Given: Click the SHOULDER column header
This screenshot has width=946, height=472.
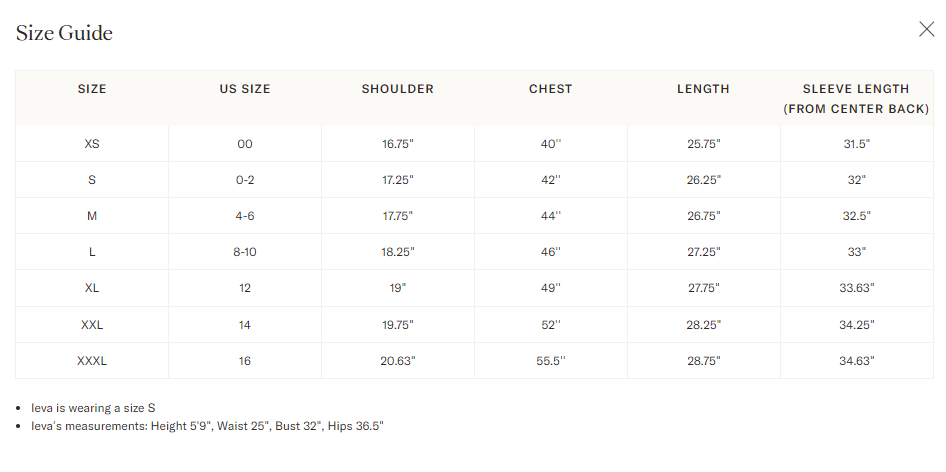Looking at the screenshot, I should pyautogui.click(x=398, y=89).
